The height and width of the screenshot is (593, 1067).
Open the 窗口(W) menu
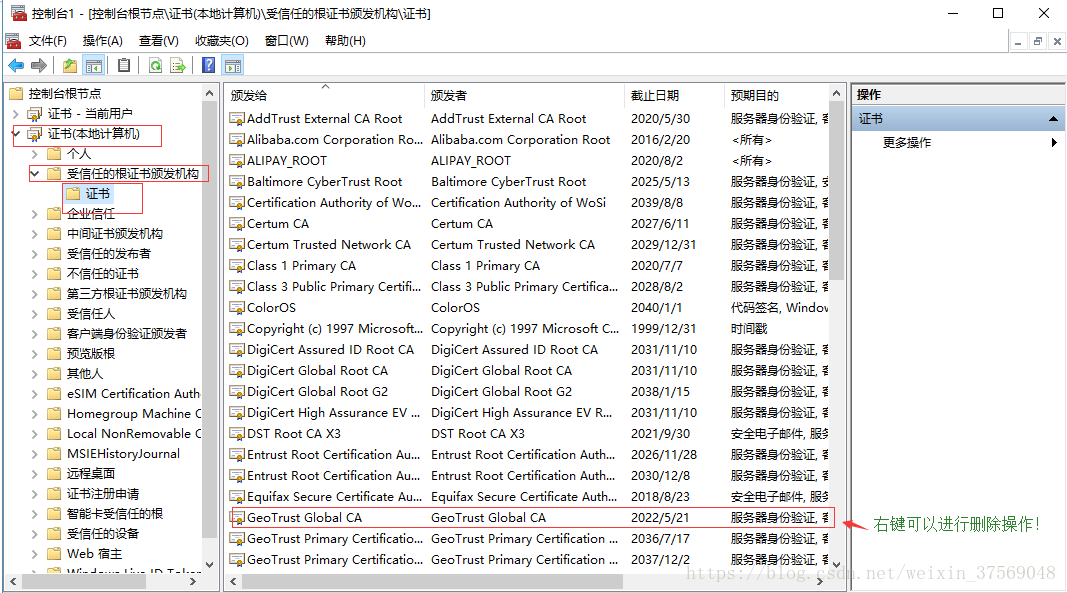click(286, 41)
